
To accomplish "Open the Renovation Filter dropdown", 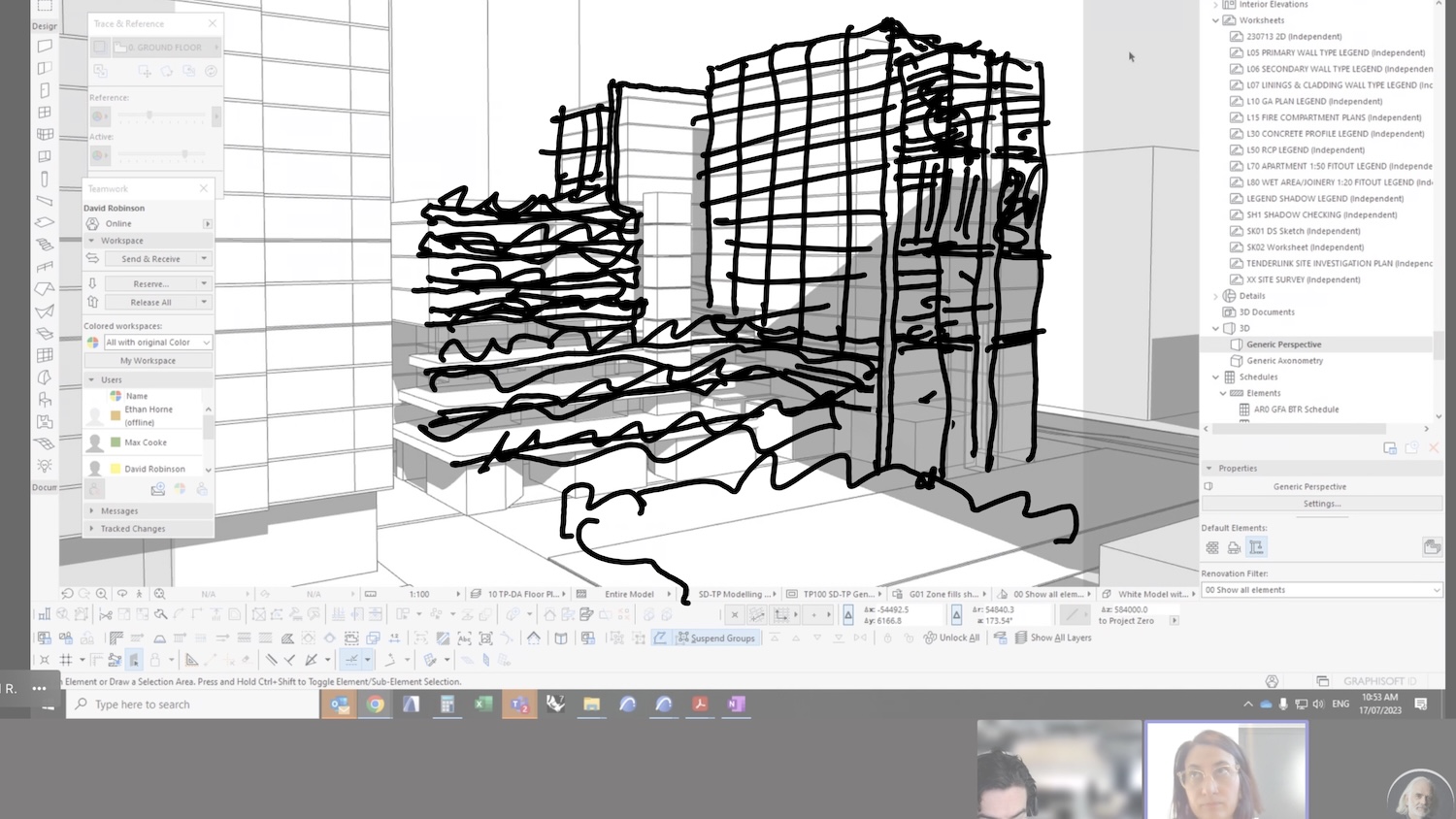I will pos(1321,590).
